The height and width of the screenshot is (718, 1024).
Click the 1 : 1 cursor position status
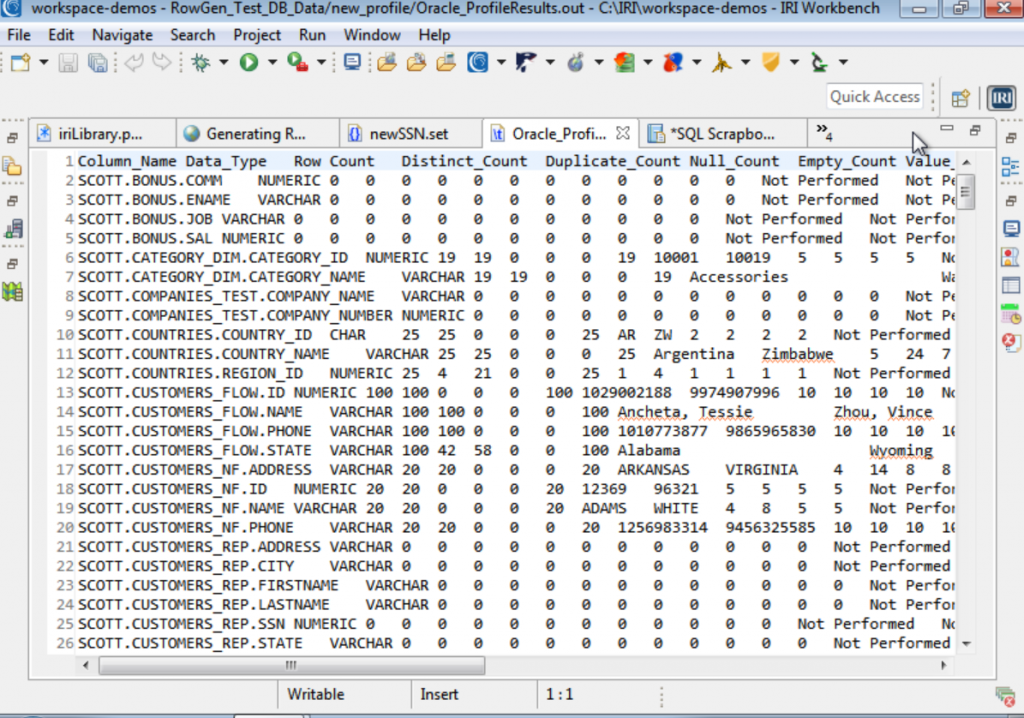coord(560,694)
